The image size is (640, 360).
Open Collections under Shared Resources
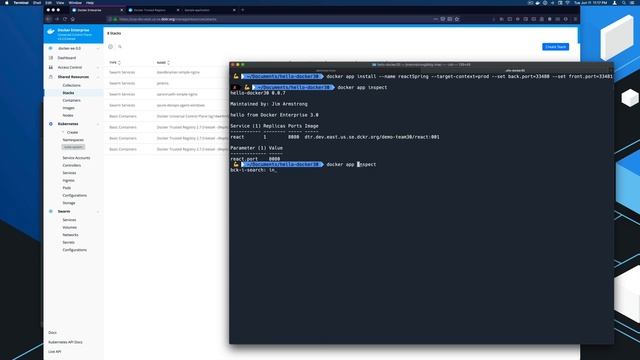[x=71, y=85]
